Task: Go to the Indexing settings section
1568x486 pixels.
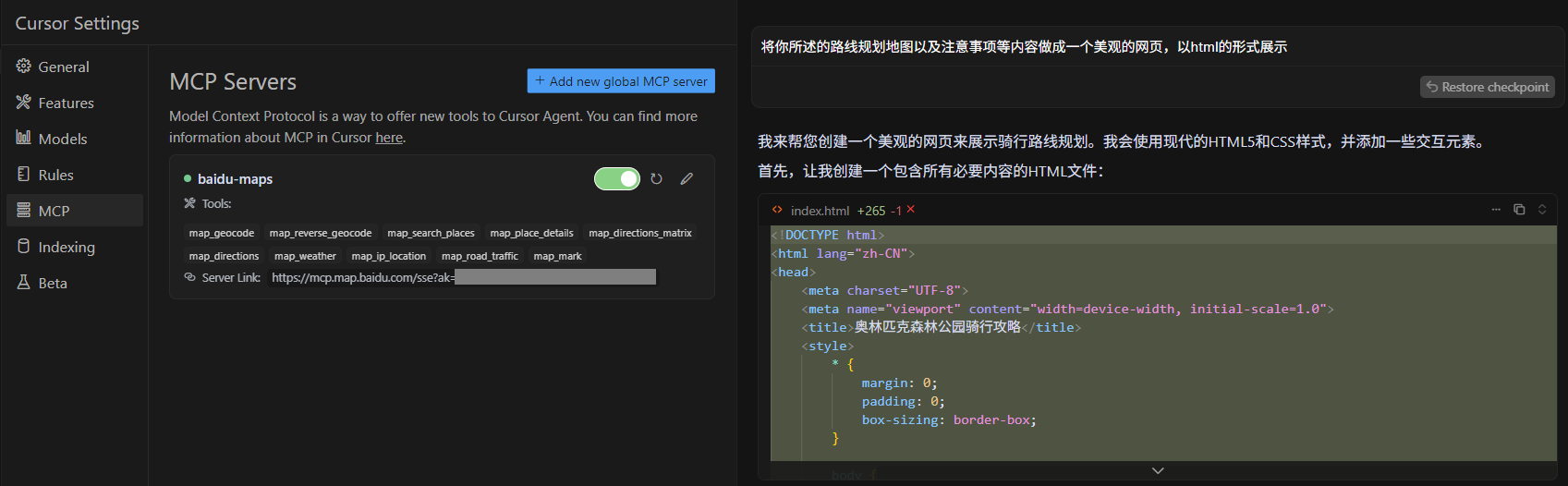Action: coord(66,247)
